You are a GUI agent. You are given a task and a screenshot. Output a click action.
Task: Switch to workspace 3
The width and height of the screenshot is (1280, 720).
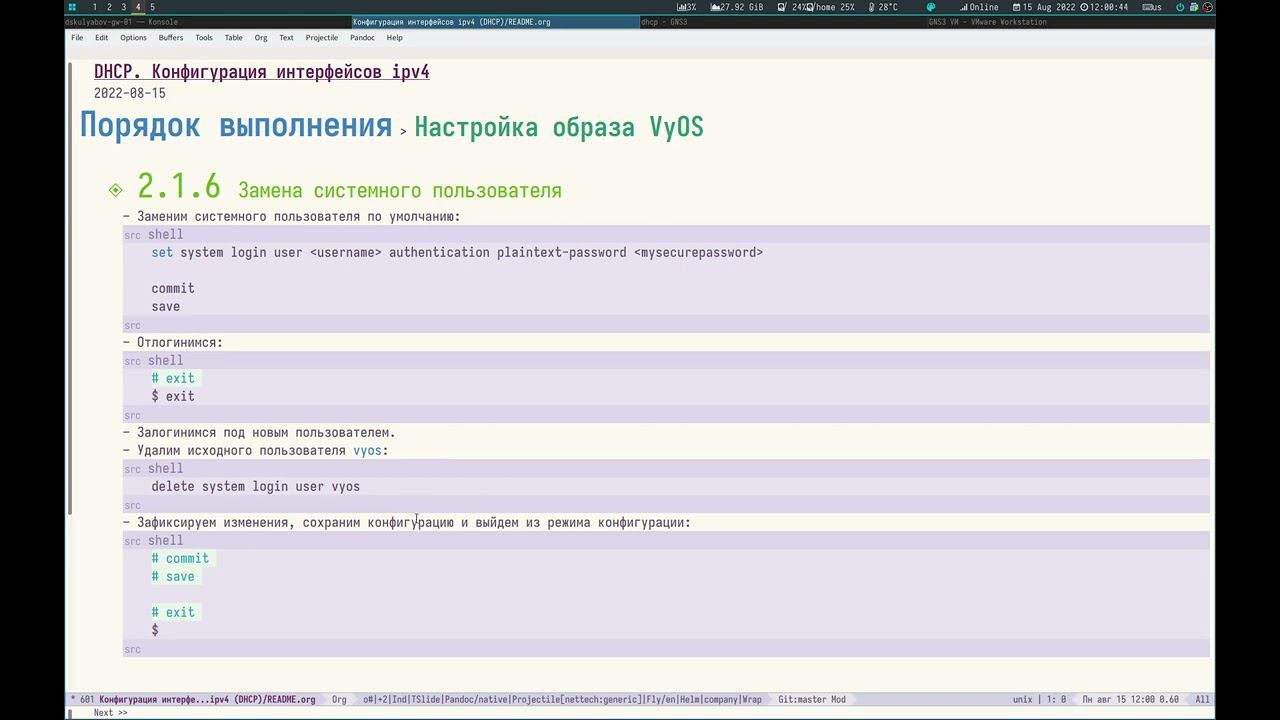click(124, 7)
